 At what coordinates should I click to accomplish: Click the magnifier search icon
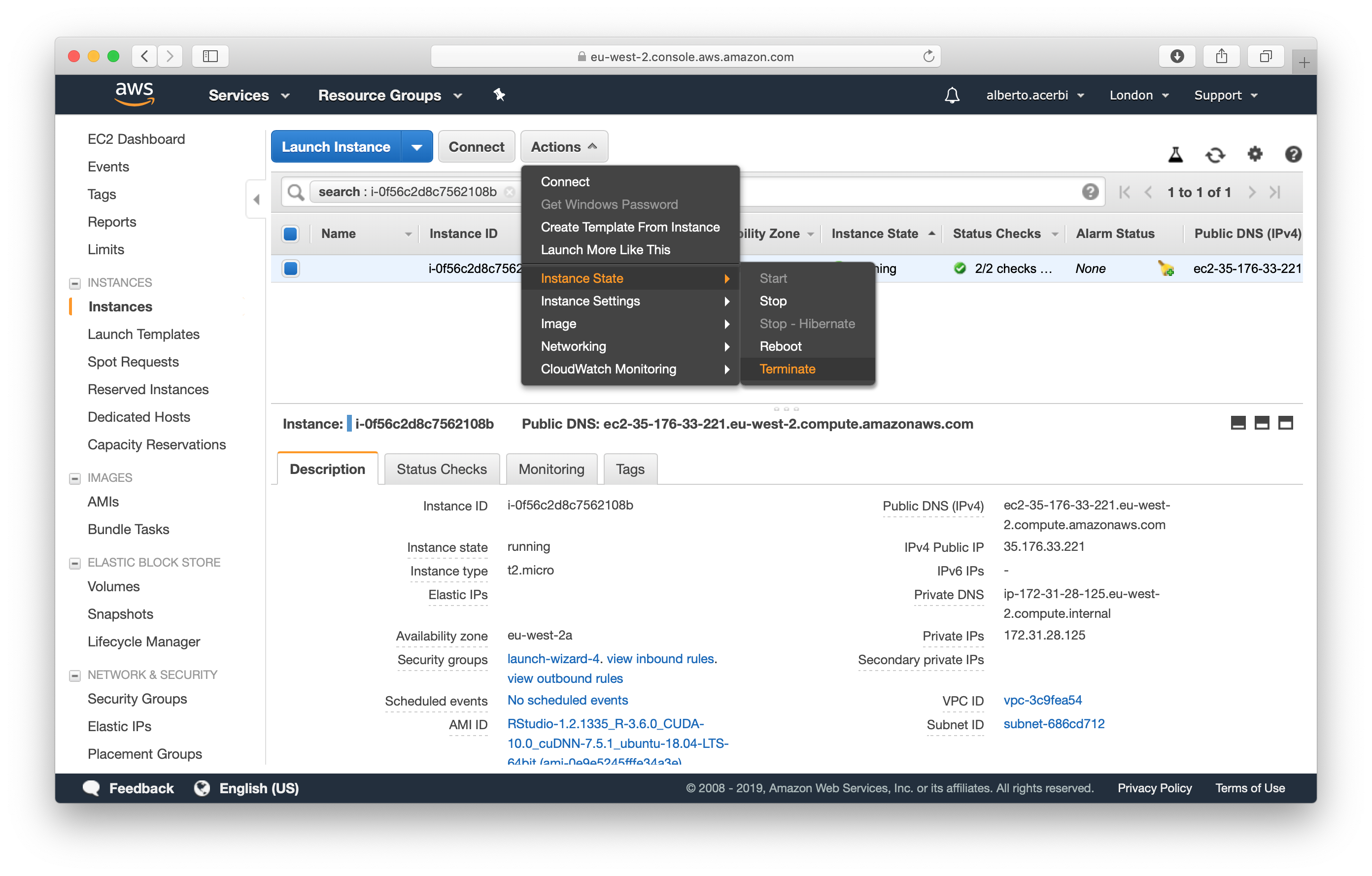[x=296, y=192]
